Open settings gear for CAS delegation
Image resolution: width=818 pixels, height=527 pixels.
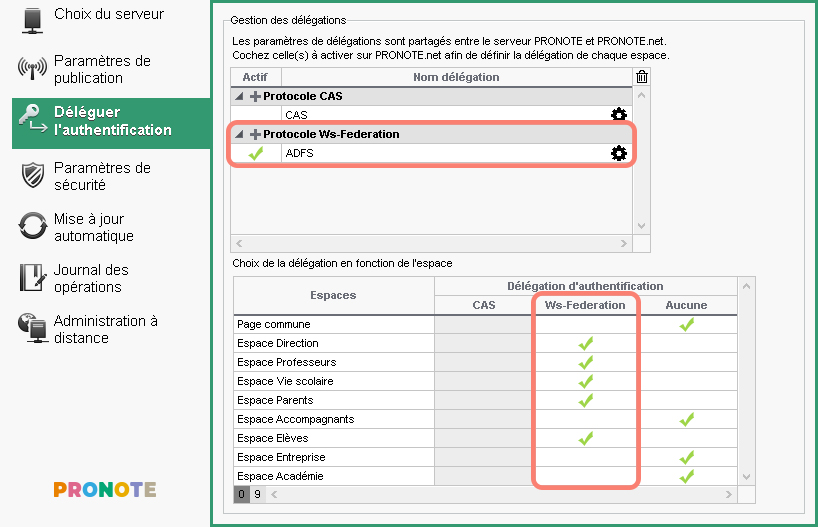[x=619, y=114]
